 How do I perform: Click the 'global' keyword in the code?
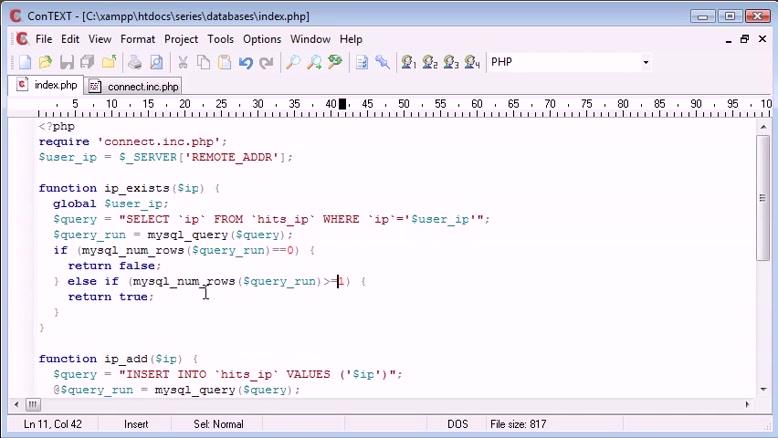74,204
